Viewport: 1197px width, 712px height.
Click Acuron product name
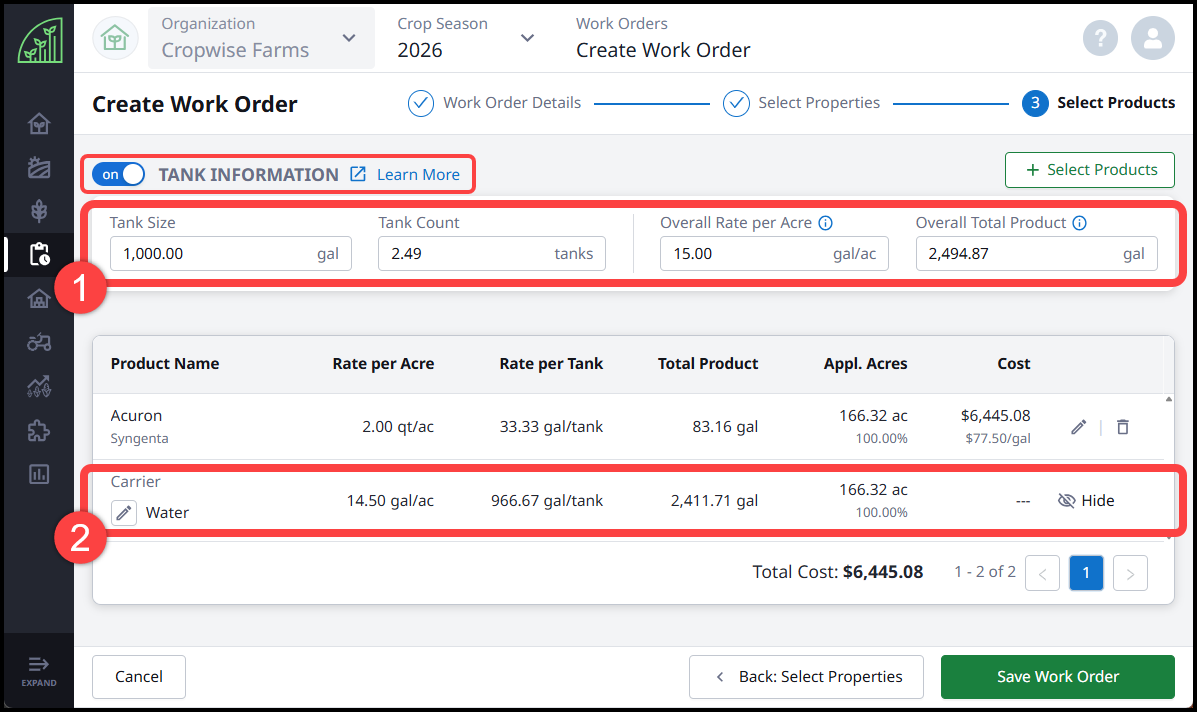pyautogui.click(x=137, y=416)
